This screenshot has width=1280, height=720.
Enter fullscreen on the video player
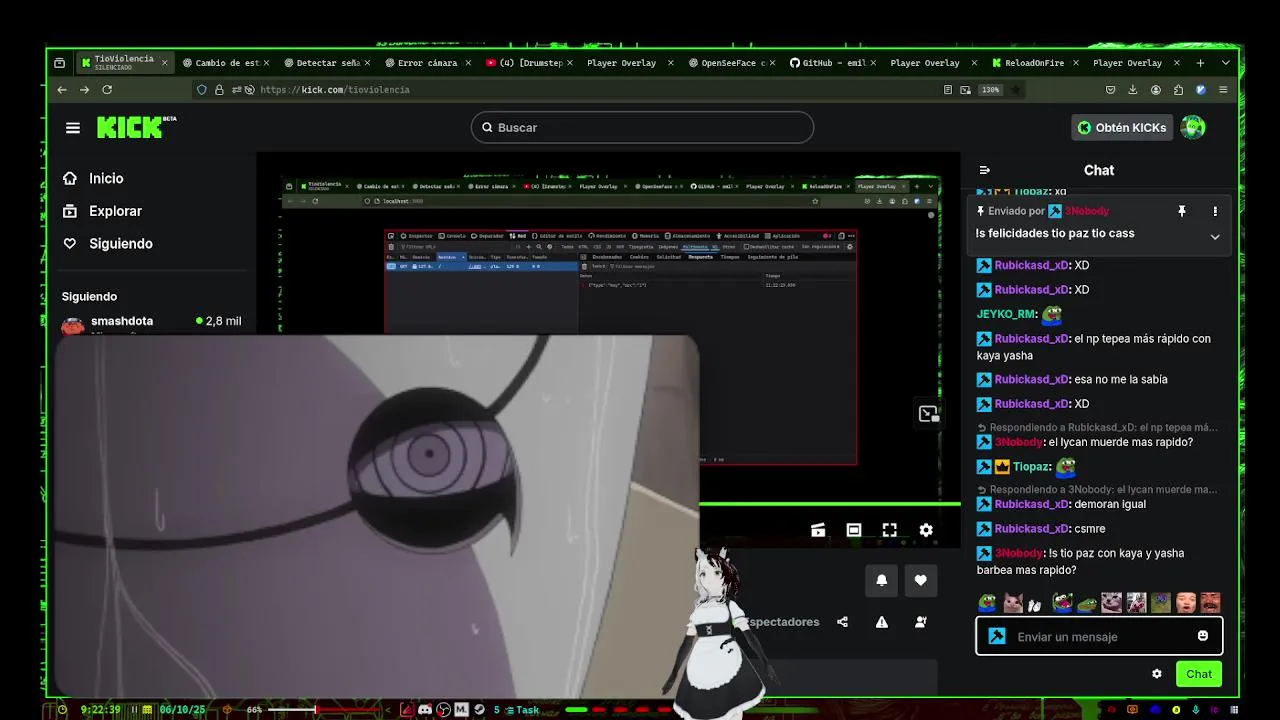pos(890,530)
